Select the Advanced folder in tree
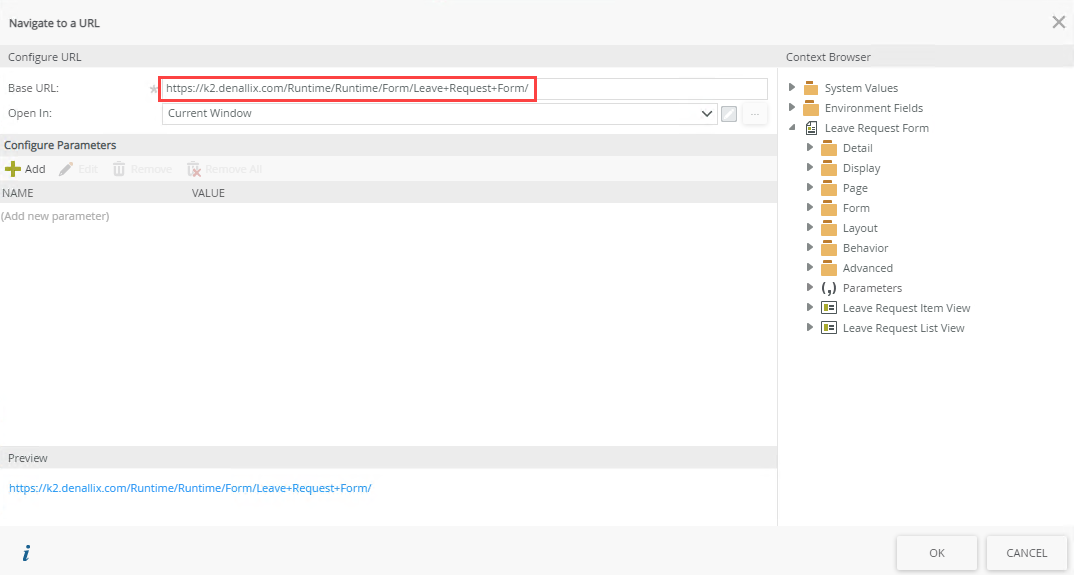Viewport: 1074px width, 575px height. pyautogui.click(x=867, y=268)
